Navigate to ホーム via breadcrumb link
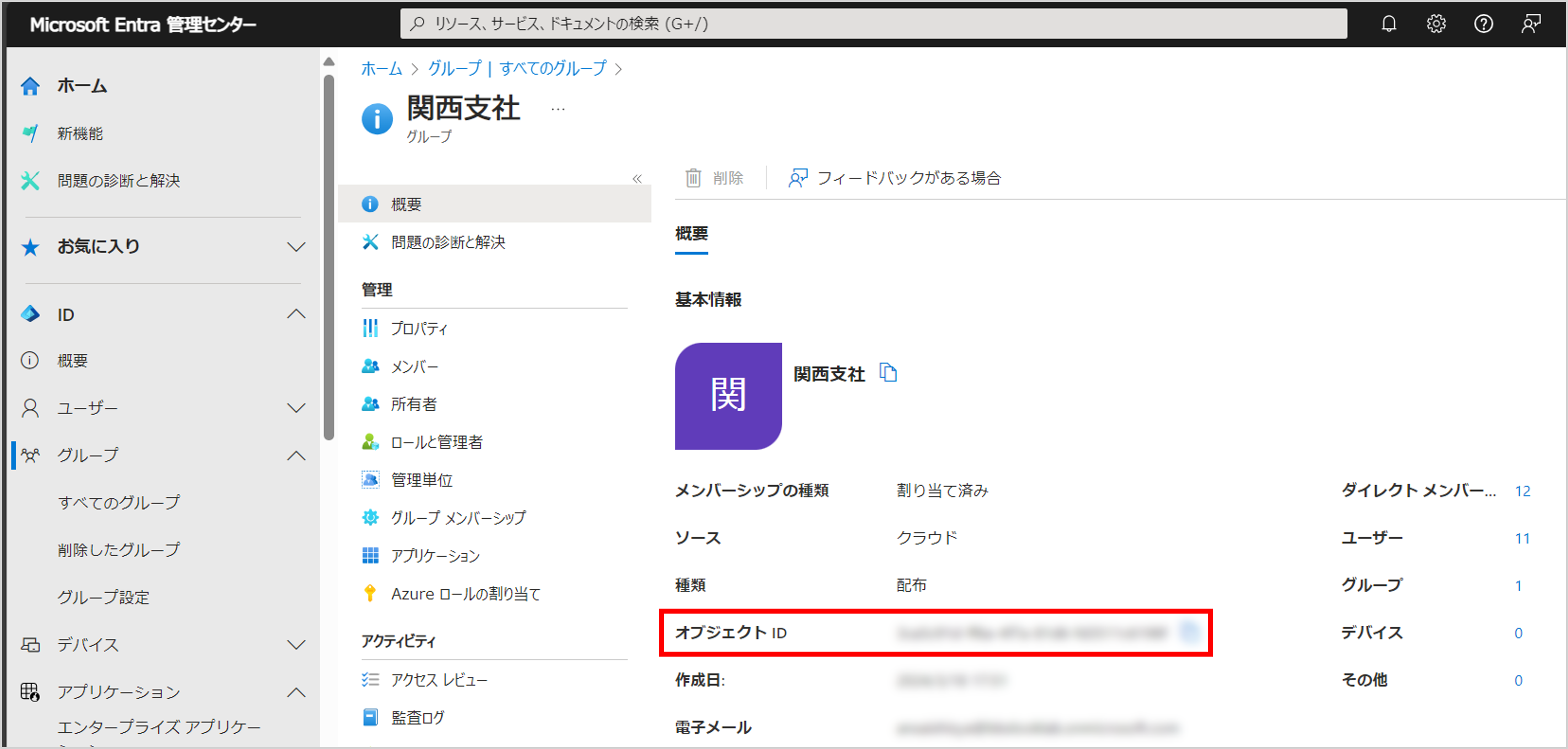 tap(381, 69)
